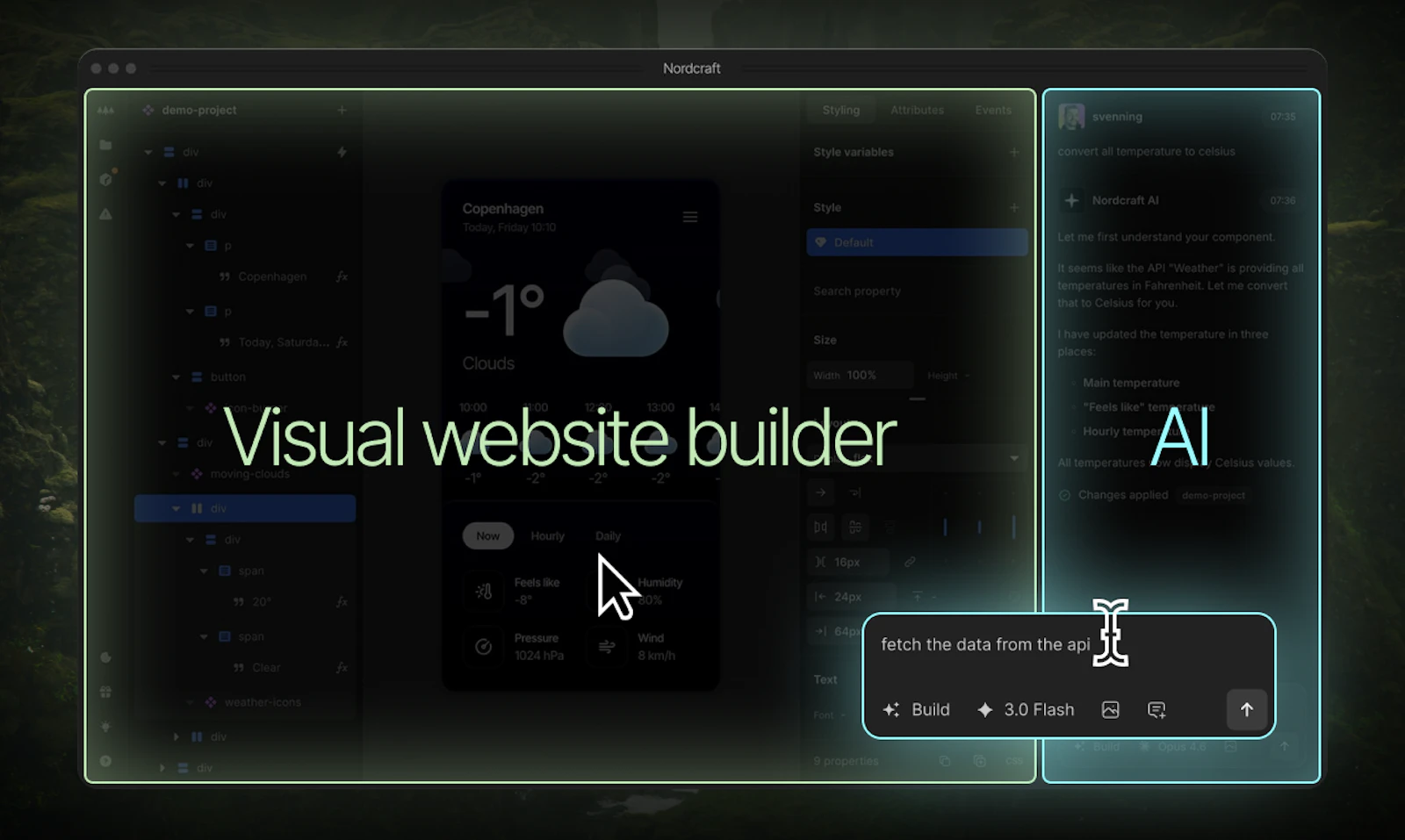The height and width of the screenshot is (840, 1405).
Task: Open the packages cube icon in sidebar
Action: [105, 179]
